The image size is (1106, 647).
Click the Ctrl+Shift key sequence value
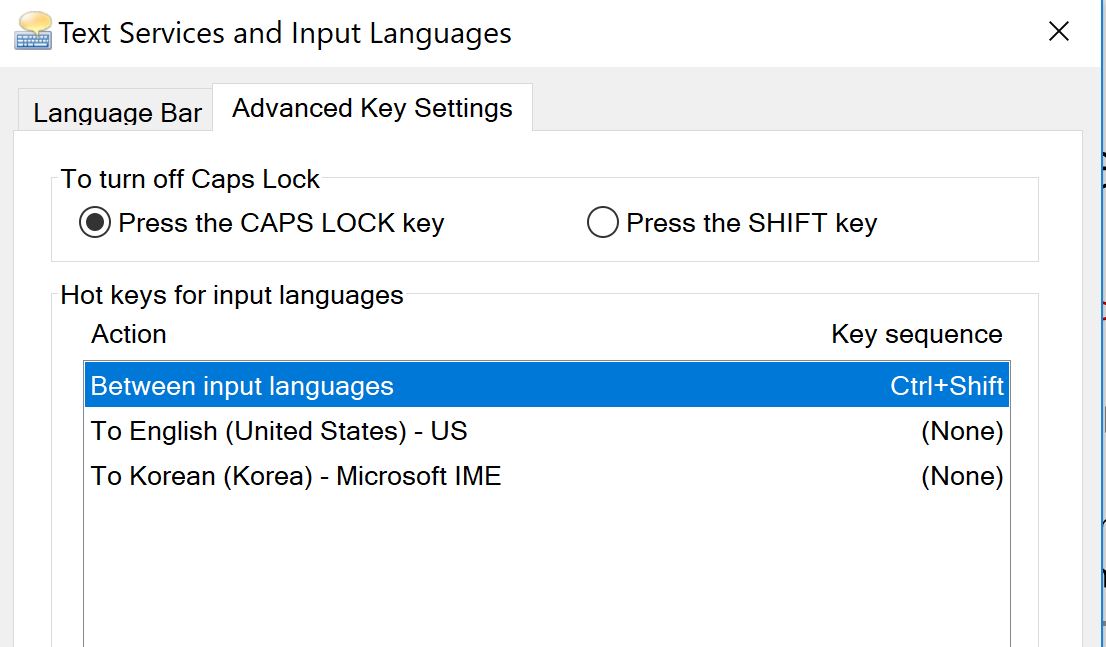[x=947, y=386]
